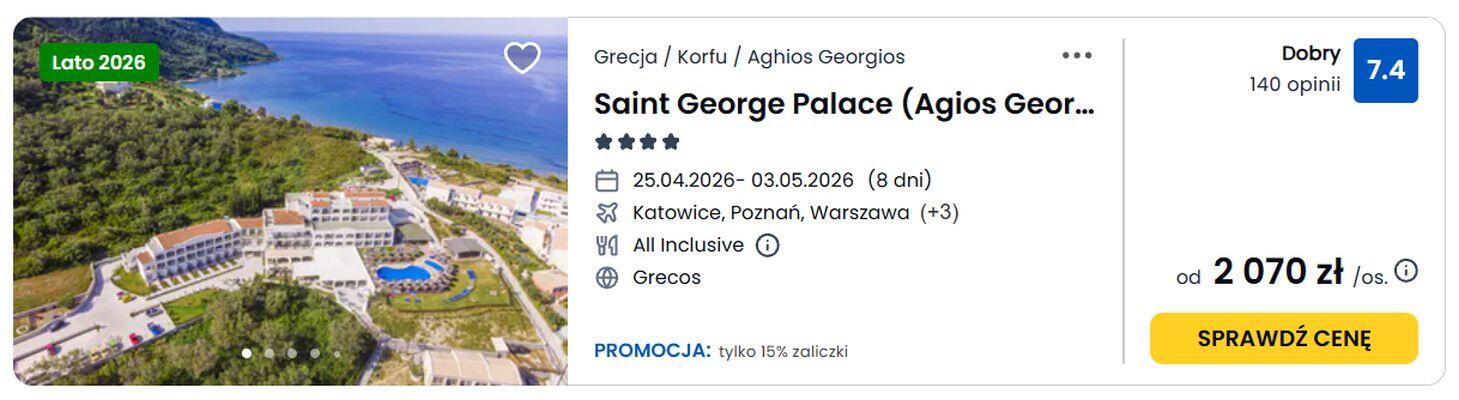Click the globe tour operator icon

[607, 278]
